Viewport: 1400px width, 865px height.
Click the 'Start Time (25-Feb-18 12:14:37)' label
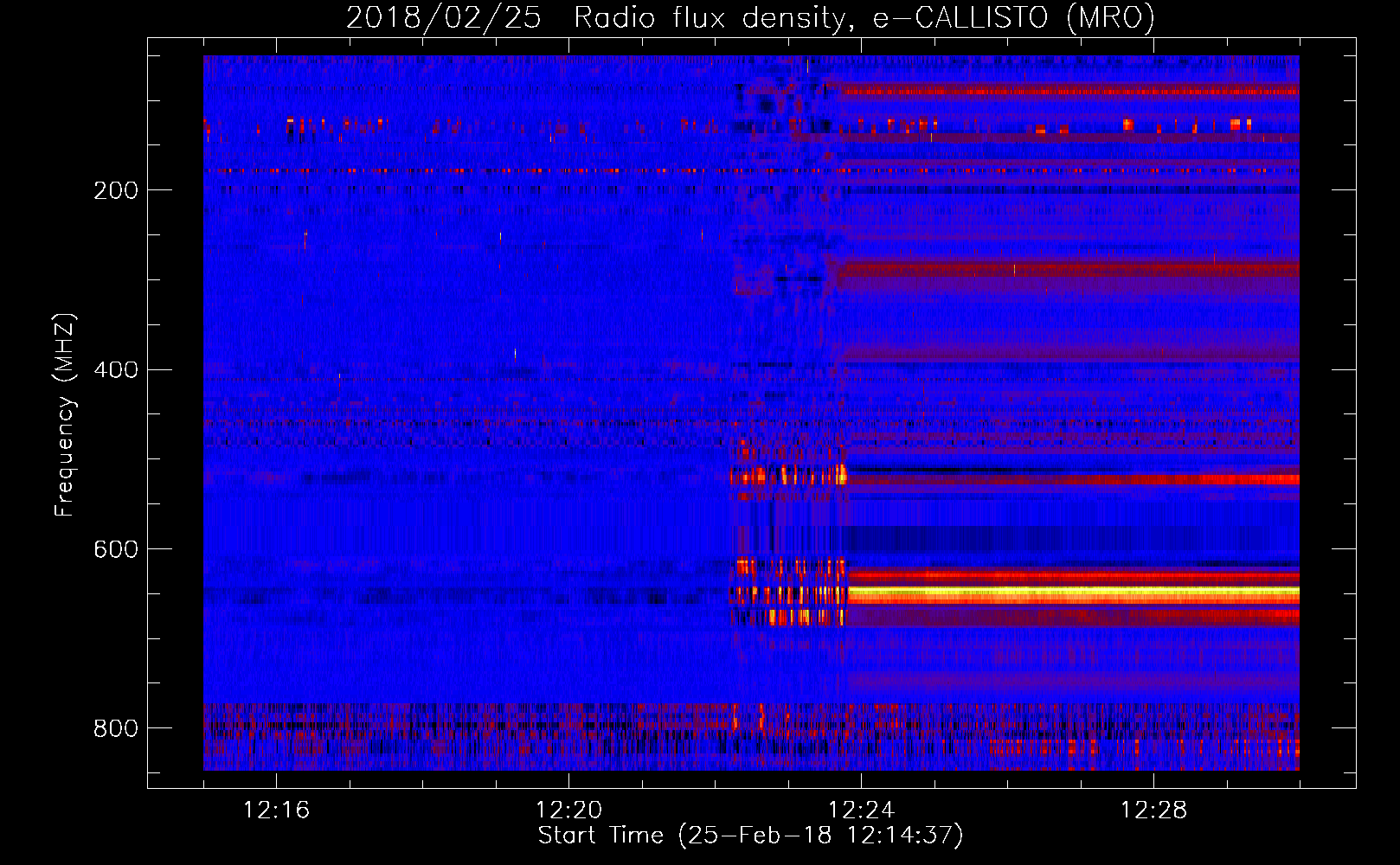tap(750, 836)
